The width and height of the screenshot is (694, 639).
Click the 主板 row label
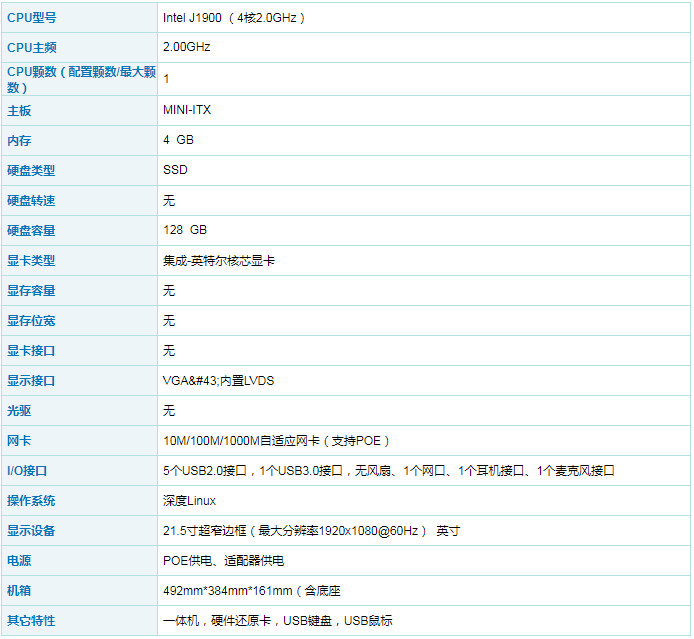(x=19, y=110)
